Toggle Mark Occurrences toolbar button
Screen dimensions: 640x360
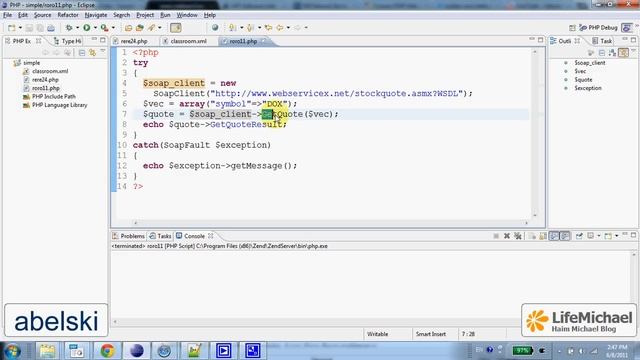click(176, 28)
